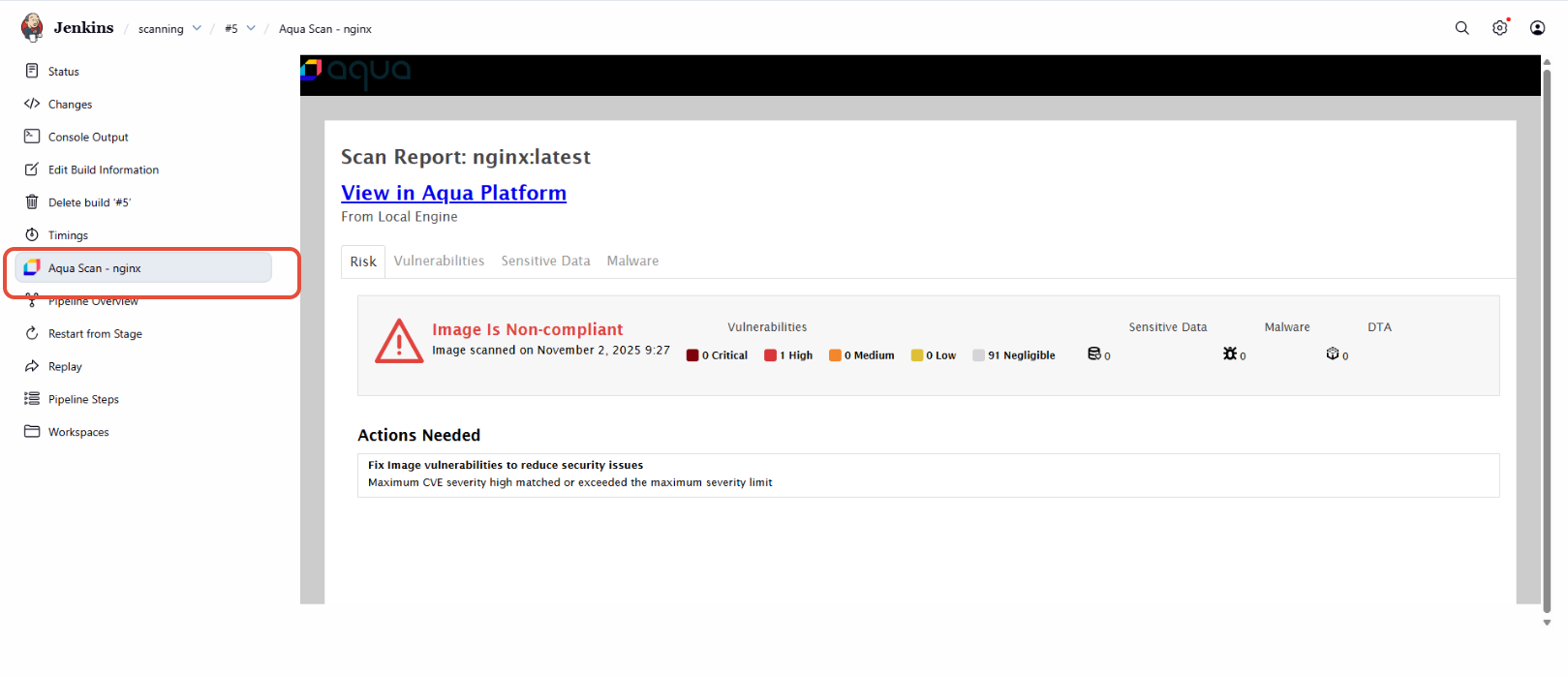Open Pipeline Overview sidebar link
Screen dimensions: 1568x677
point(143,302)
